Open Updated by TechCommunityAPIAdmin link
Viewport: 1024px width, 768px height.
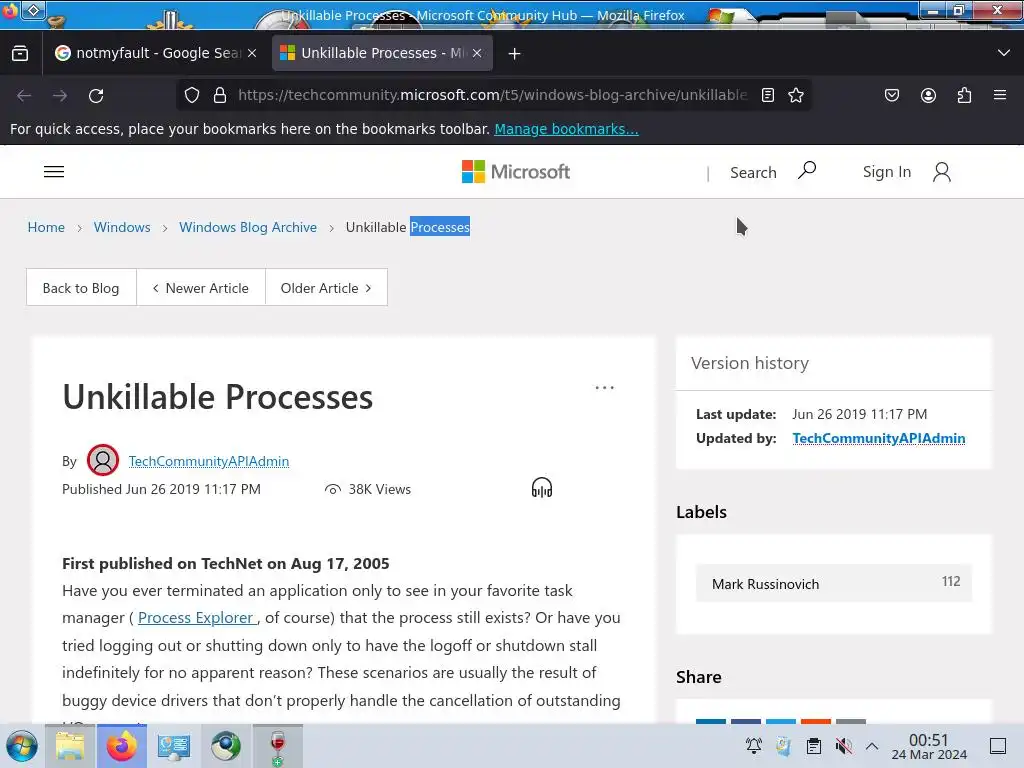point(879,438)
